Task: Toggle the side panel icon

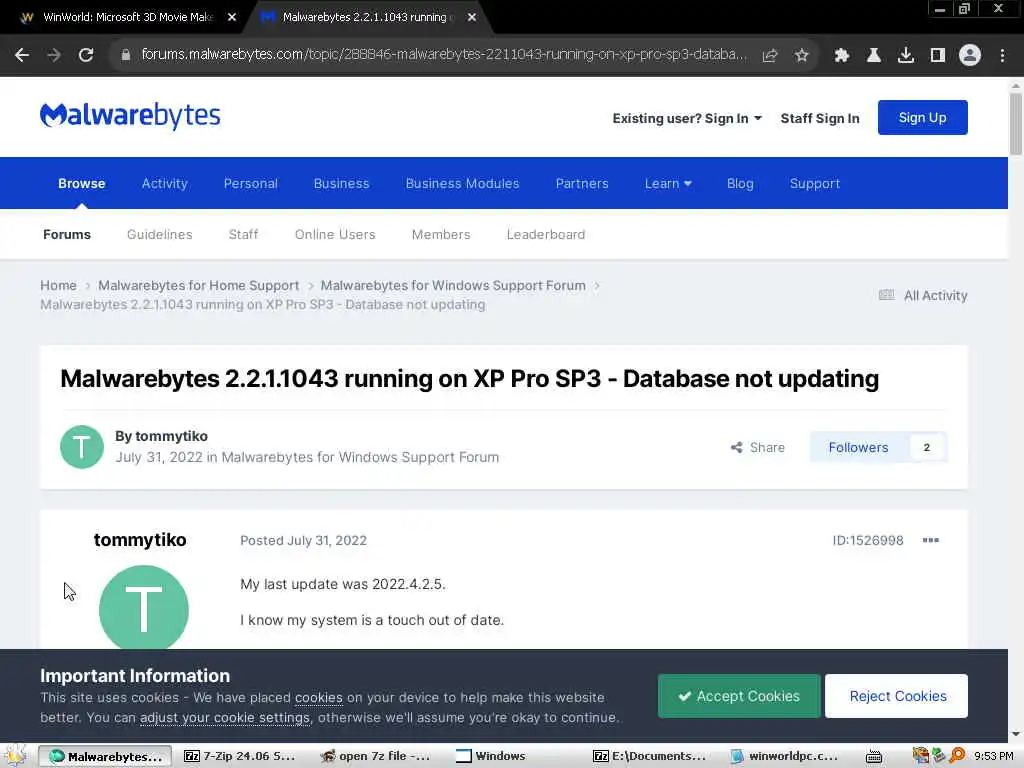Action: 938,56
